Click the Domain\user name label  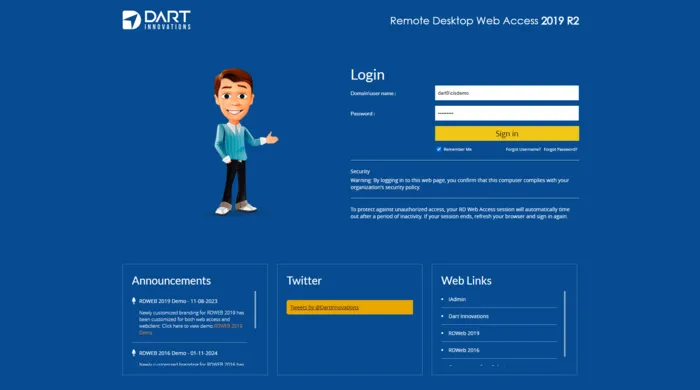pyautogui.click(x=373, y=93)
